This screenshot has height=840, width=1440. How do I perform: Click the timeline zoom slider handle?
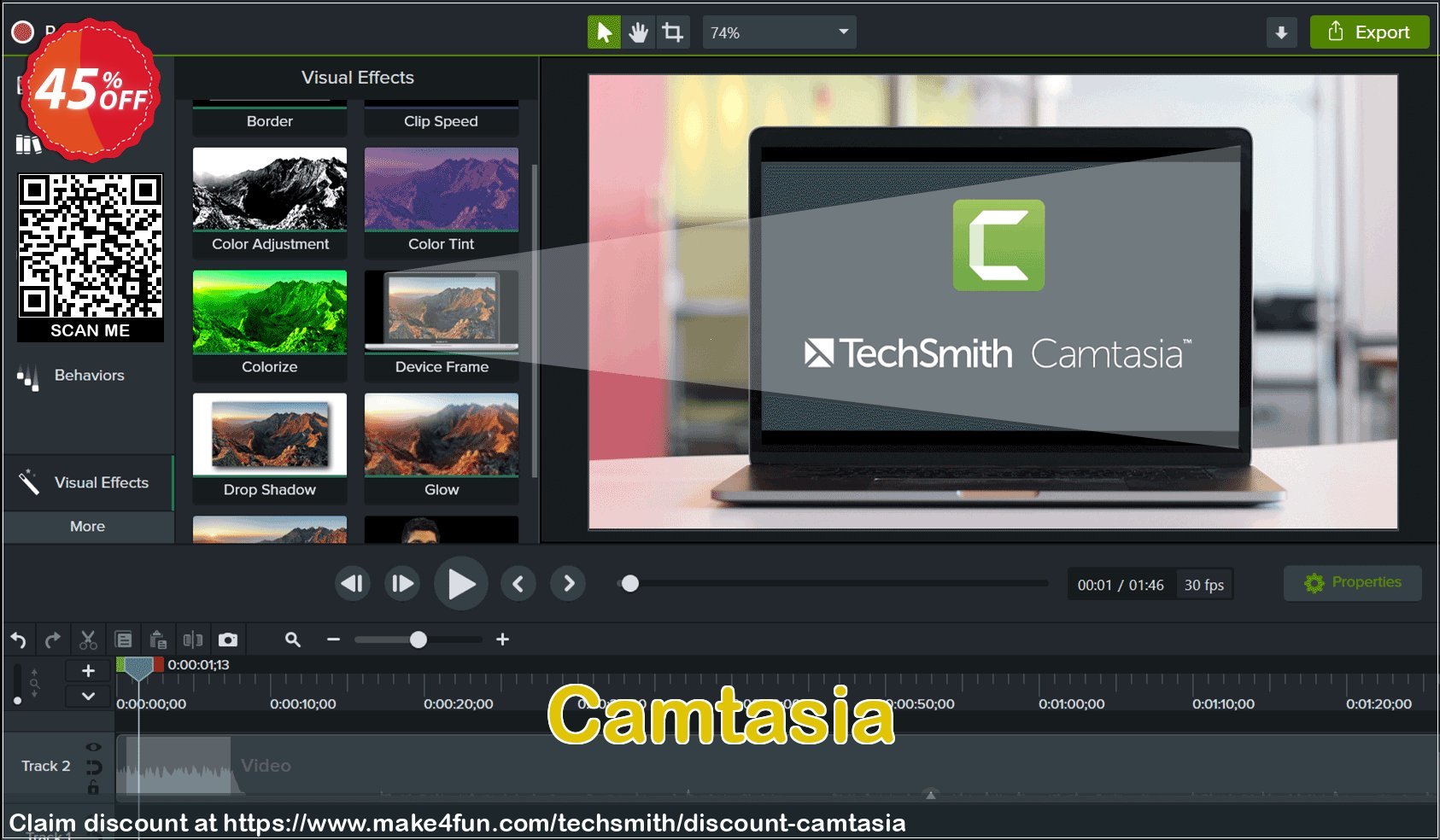point(419,639)
